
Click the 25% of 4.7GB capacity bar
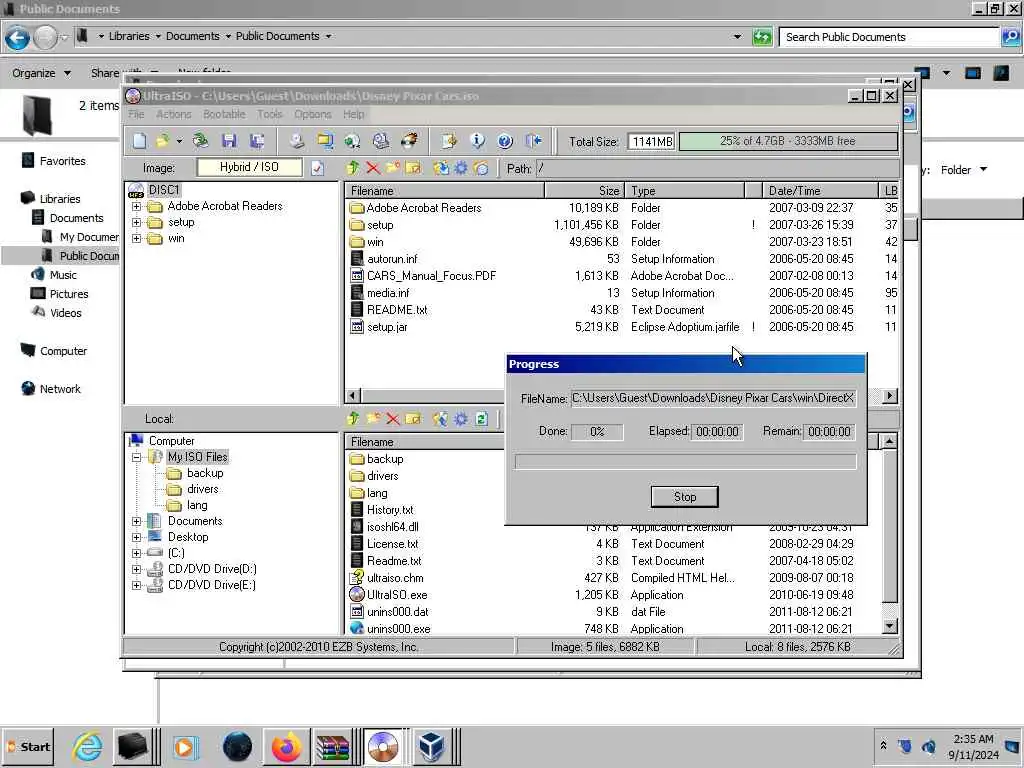(788, 141)
